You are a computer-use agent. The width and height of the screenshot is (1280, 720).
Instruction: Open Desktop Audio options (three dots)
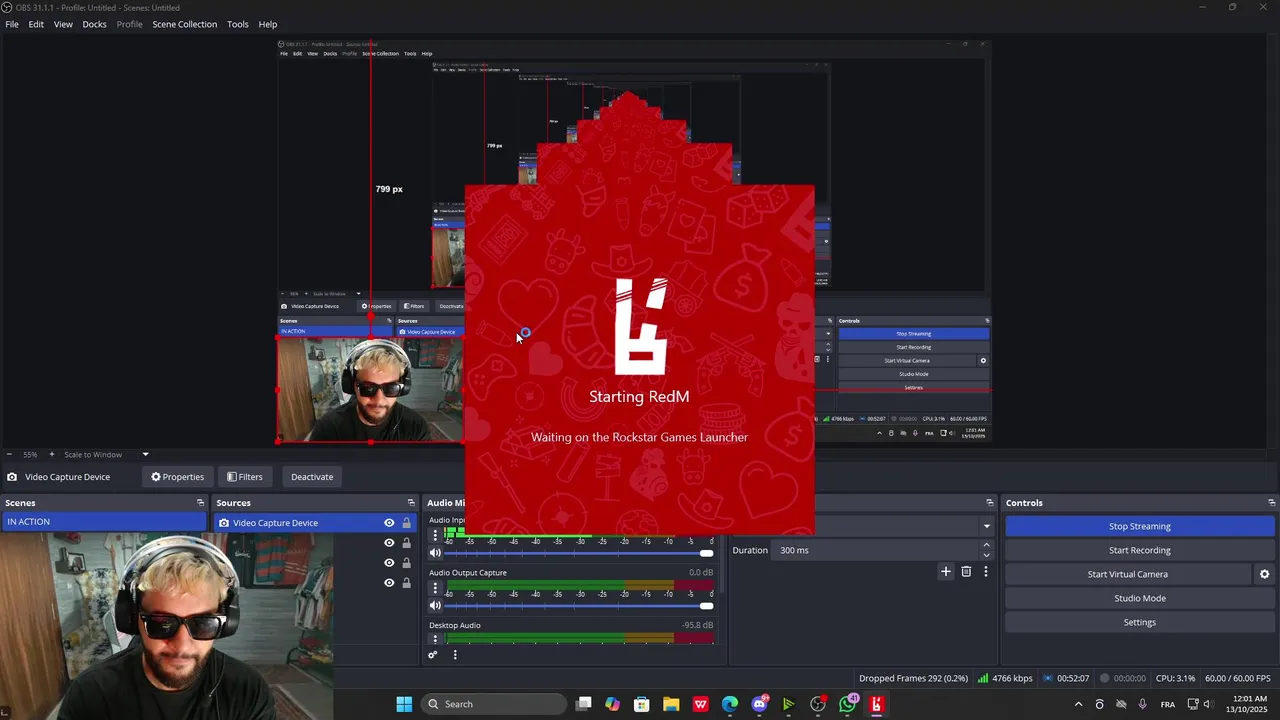tap(434, 638)
